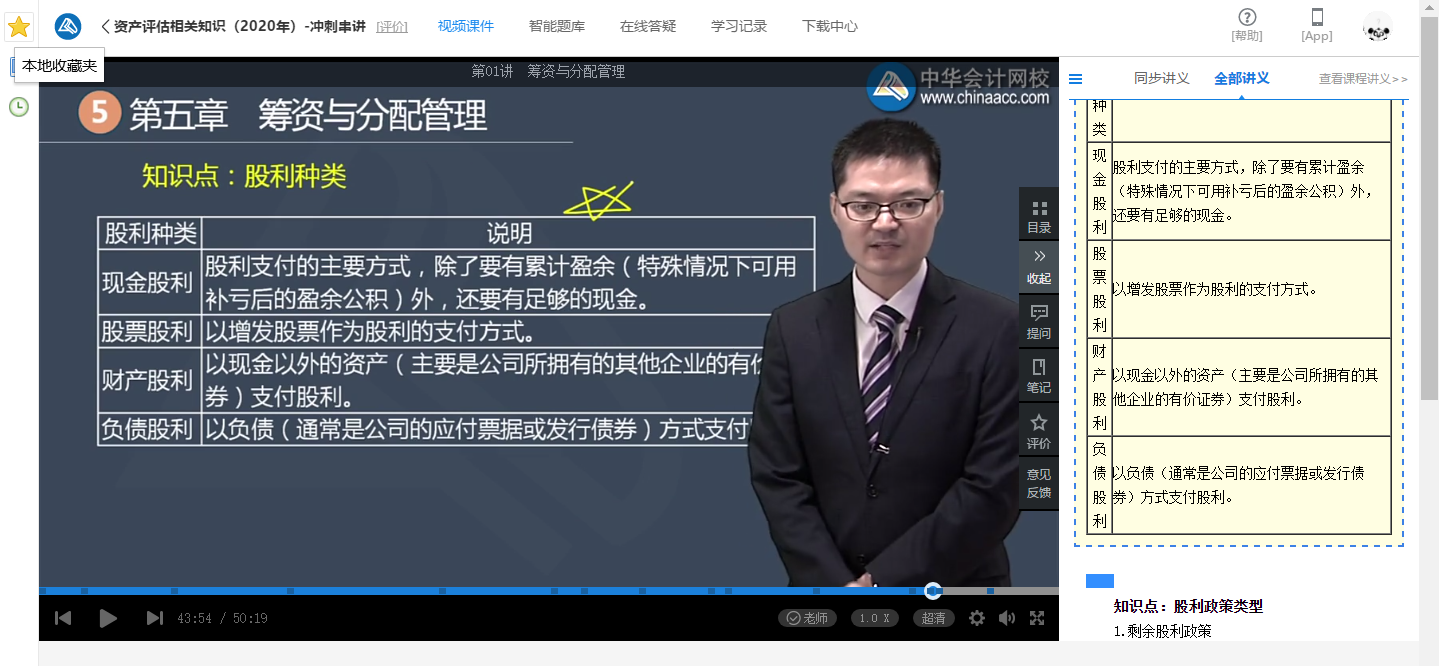Go back using the course title arrow
Image resolution: width=1439 pixels, height=666 pixels.
click(106, 26)
